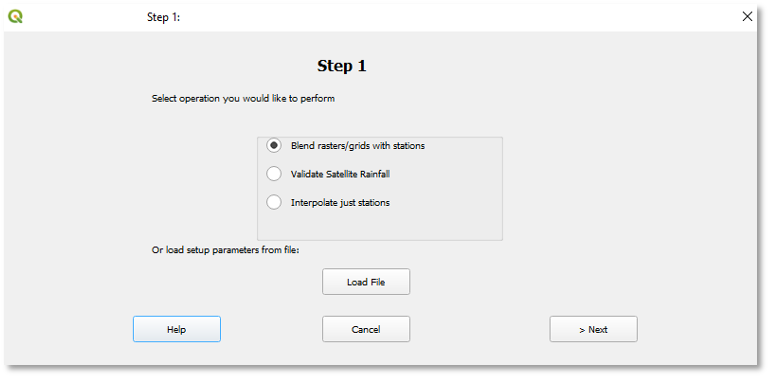Close the Step 1 dialog window
The width and height of the screenshot is (770, 378).
tap(747, 17)
